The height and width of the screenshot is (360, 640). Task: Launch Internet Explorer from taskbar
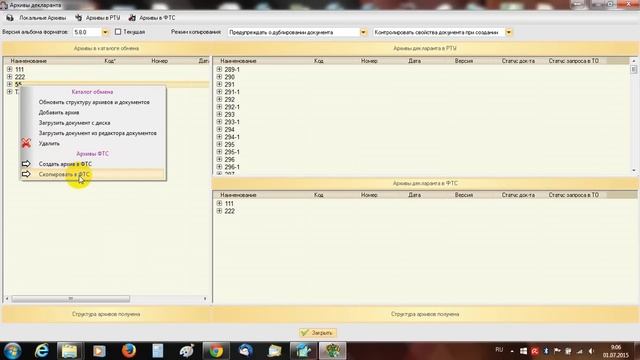41,351
